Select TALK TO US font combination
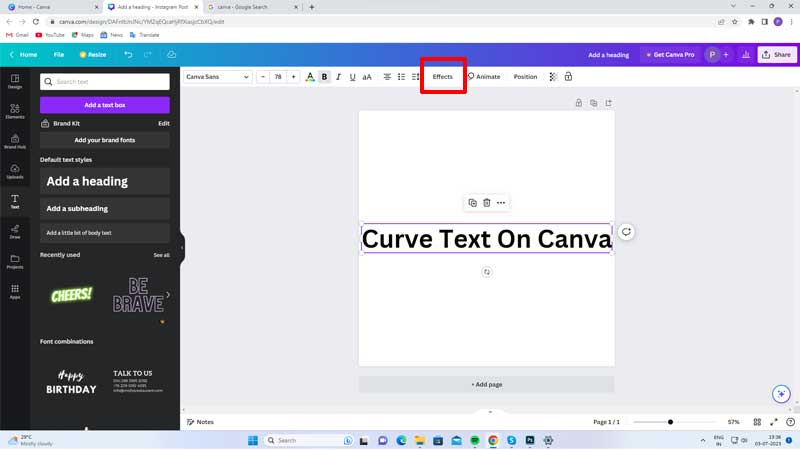Screen dimensions: 800x450 (138, 382)
